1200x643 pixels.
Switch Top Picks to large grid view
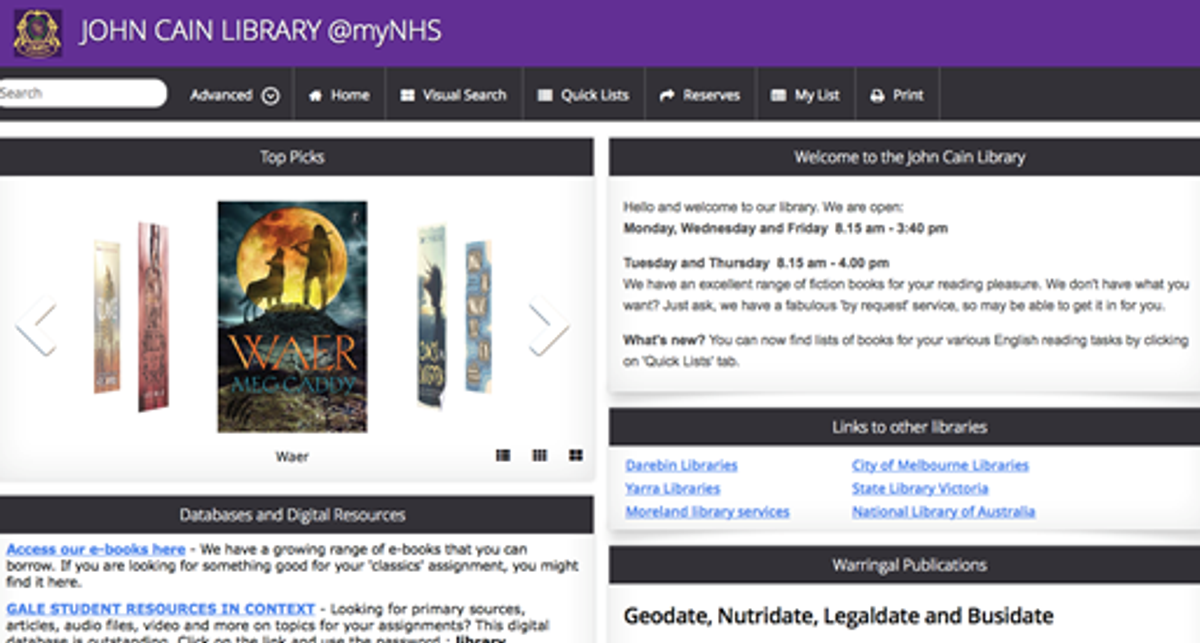point(576,455)
